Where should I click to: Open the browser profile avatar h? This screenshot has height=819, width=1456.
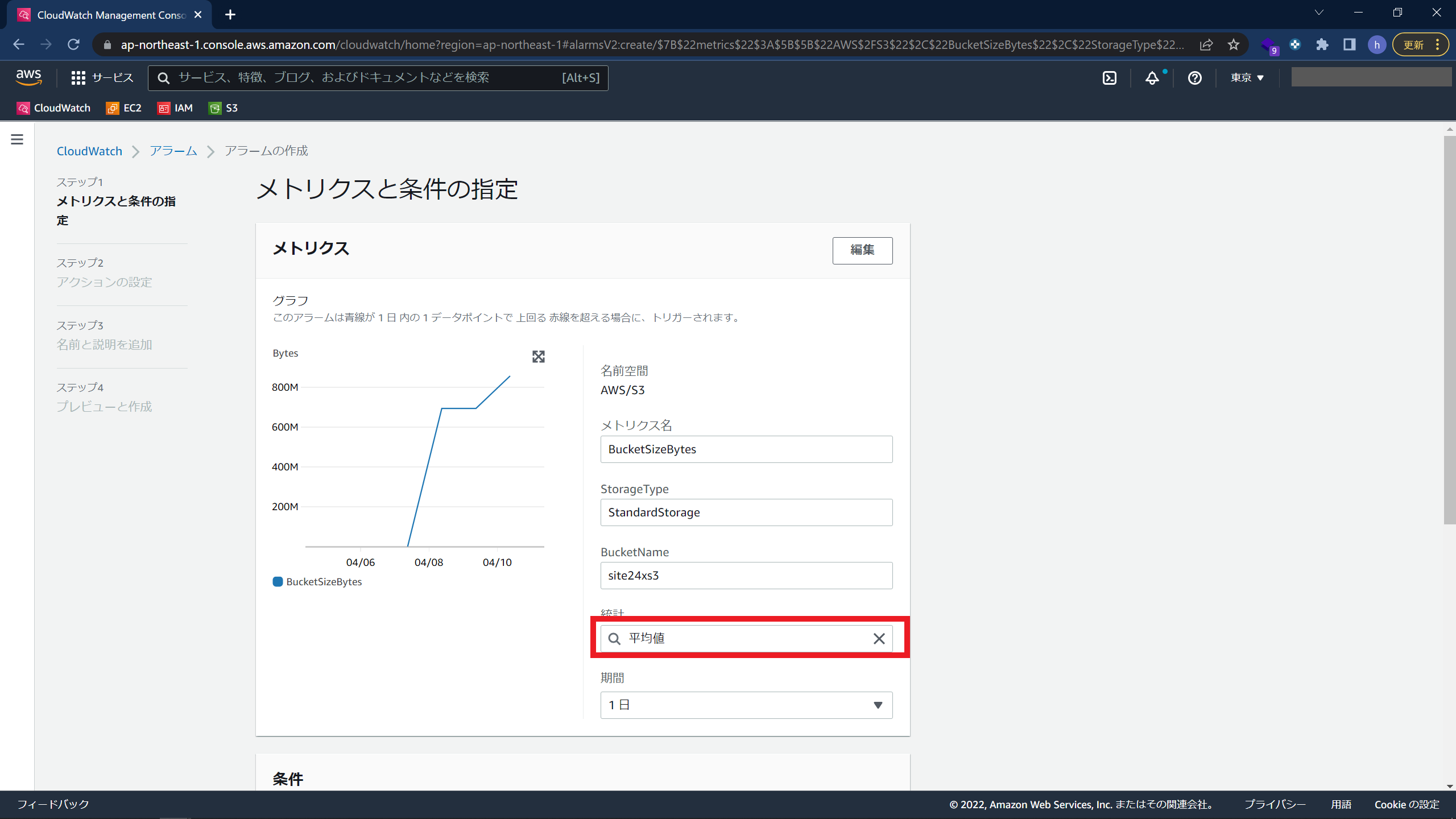click(x=1376, y=44)
